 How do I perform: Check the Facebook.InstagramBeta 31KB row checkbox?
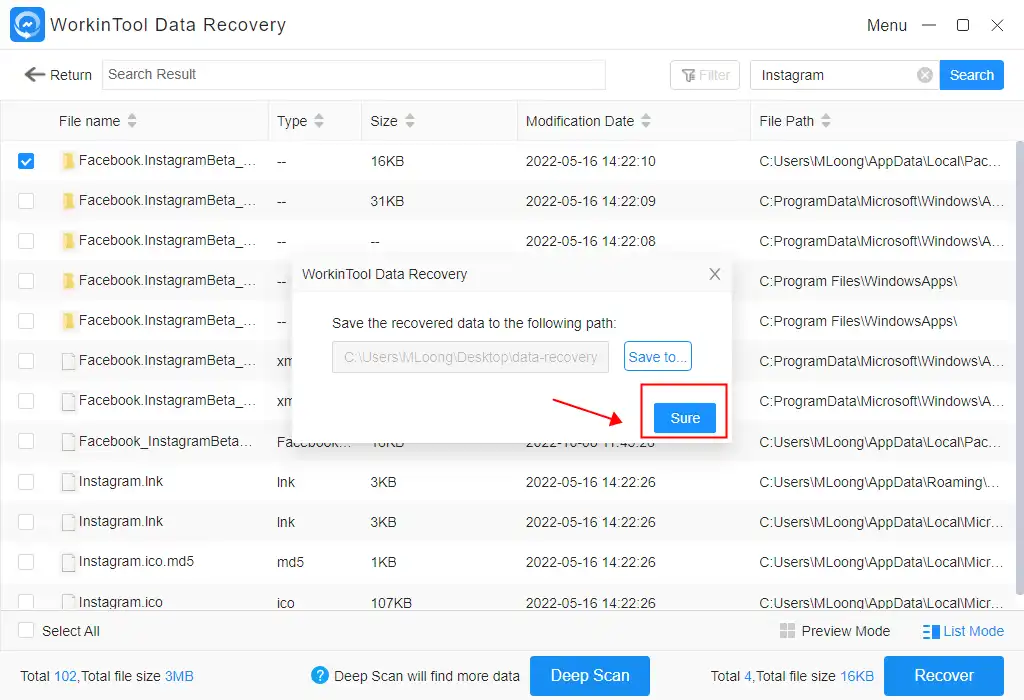click(26, 200)
